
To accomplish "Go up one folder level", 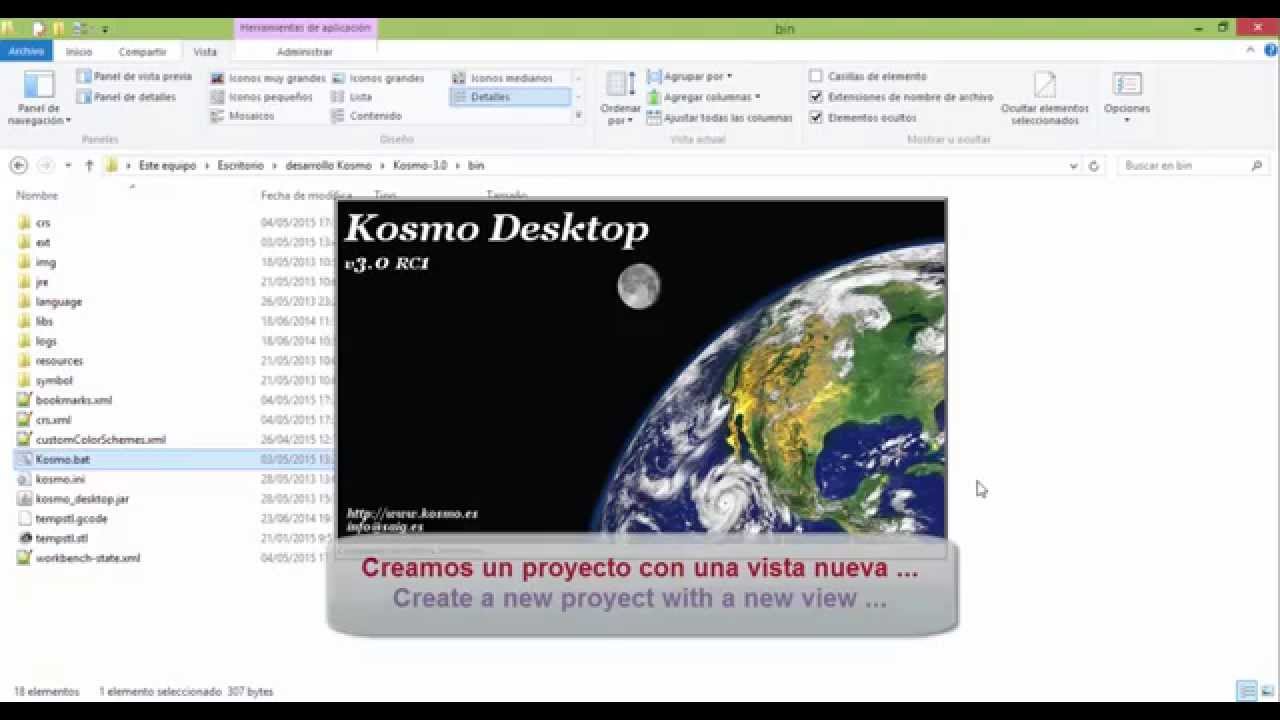I will [x=89, y=165].
